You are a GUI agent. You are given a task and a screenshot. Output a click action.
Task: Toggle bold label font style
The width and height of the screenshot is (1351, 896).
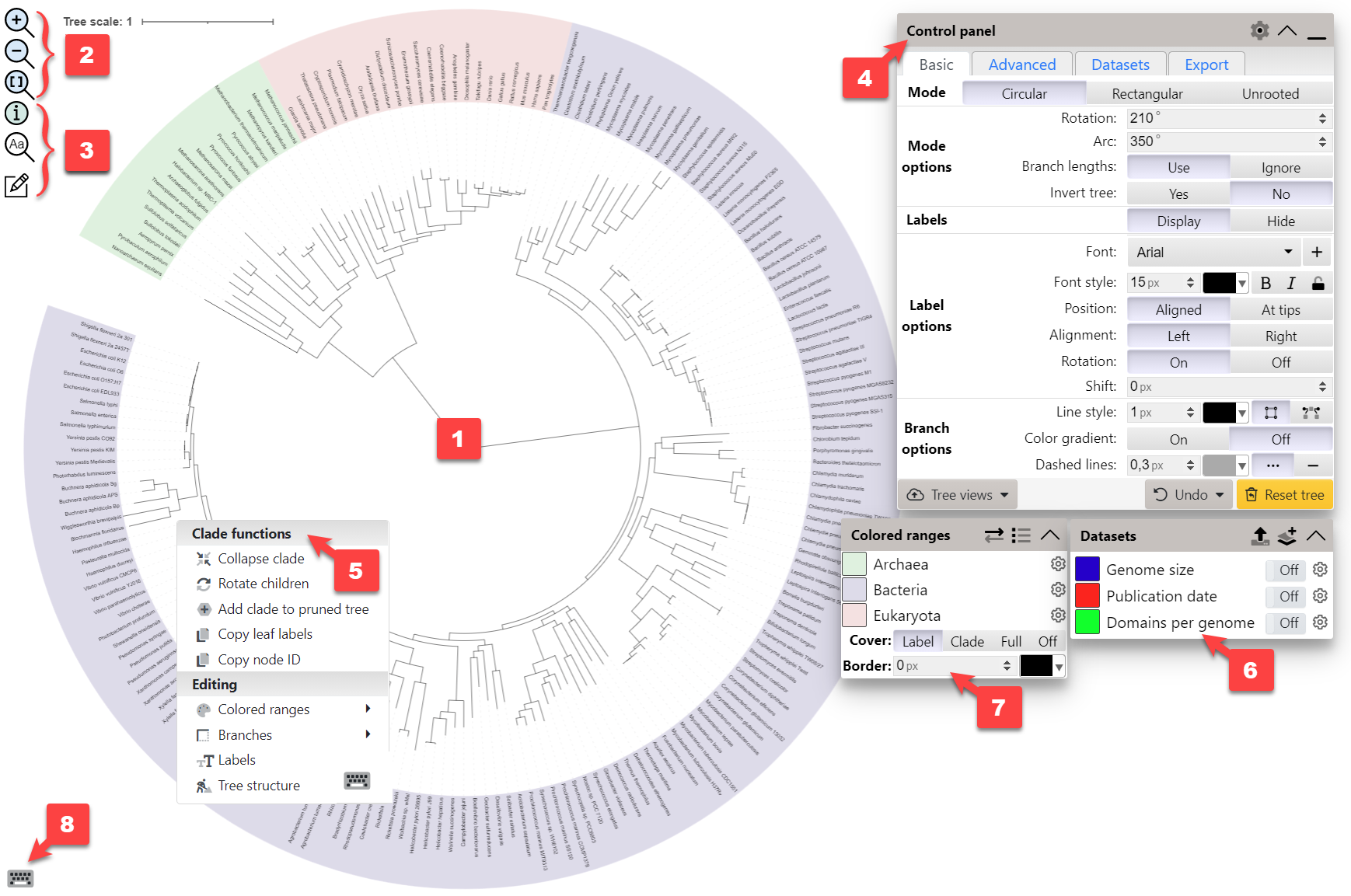click(1265, 283)
